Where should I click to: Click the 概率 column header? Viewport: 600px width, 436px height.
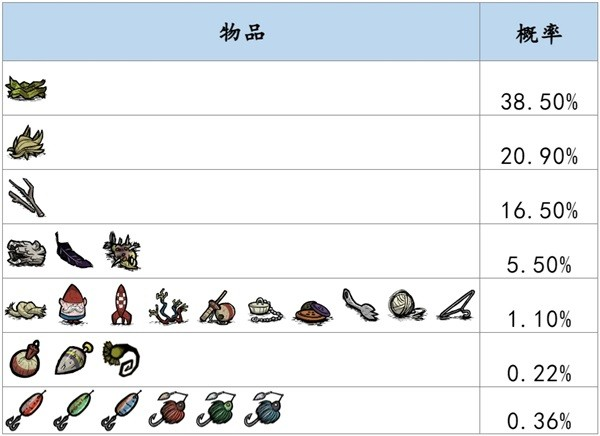click(539, 32)
